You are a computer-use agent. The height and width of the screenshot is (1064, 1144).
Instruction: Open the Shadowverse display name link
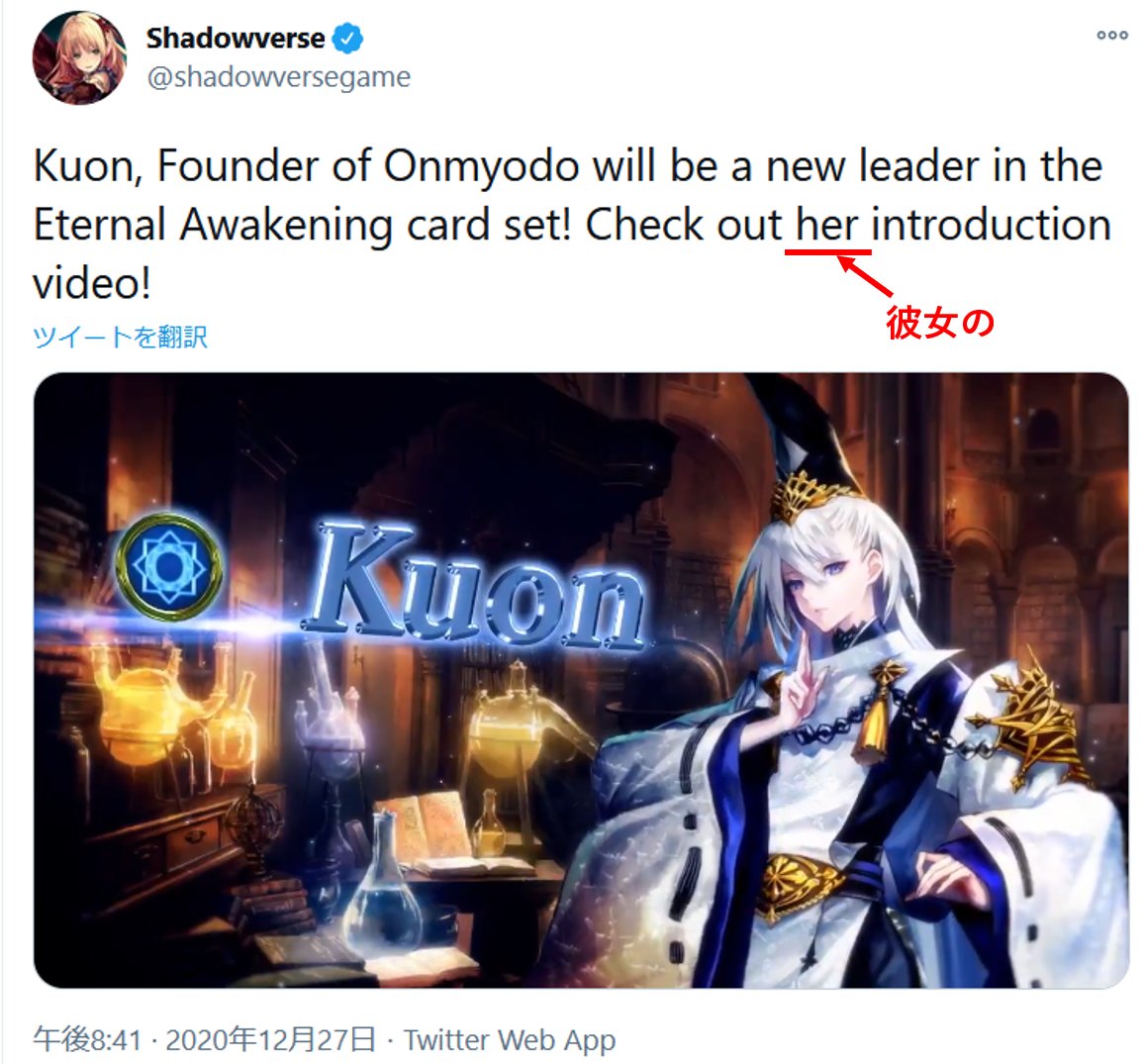point(235,38)
